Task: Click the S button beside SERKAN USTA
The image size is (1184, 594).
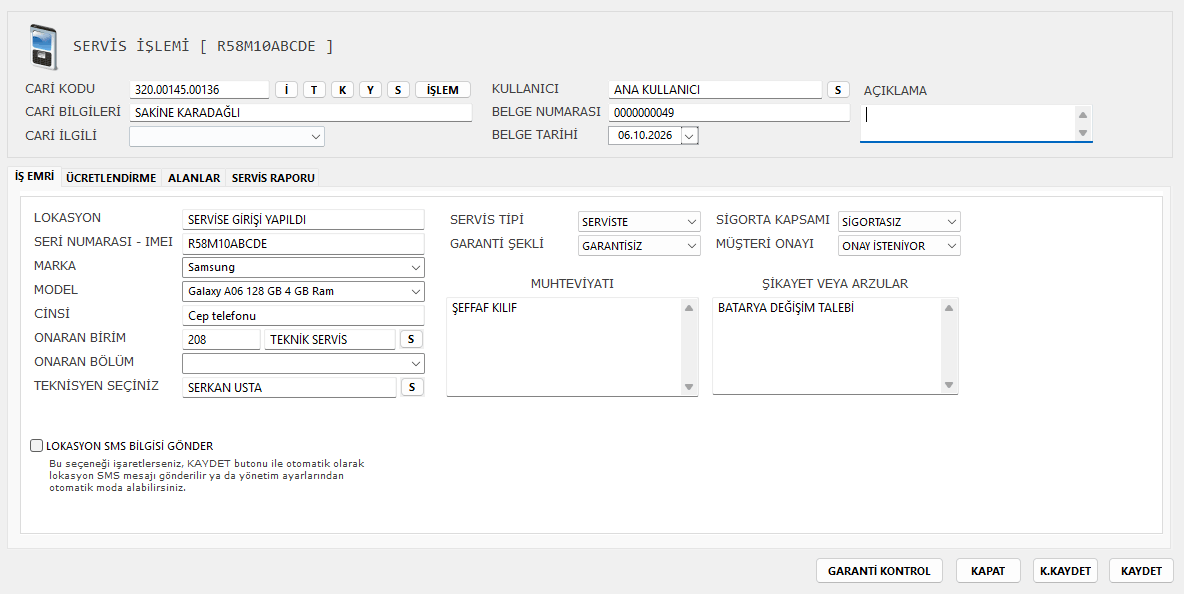Action: pos(412,387)
